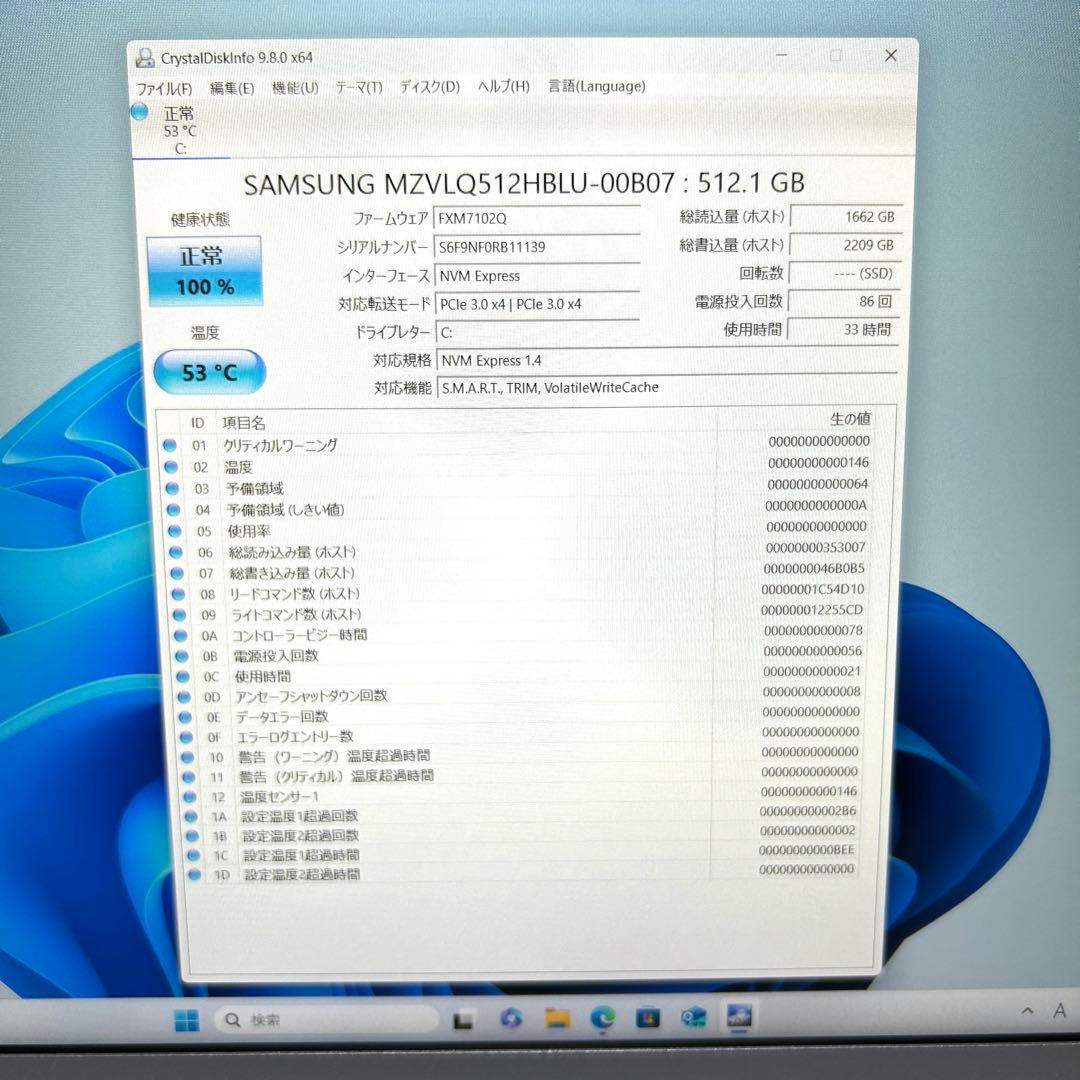Select row 1D 設定温度2超過時間
The width and height of the screenshot is (1080, 1080).
point(522,873)
